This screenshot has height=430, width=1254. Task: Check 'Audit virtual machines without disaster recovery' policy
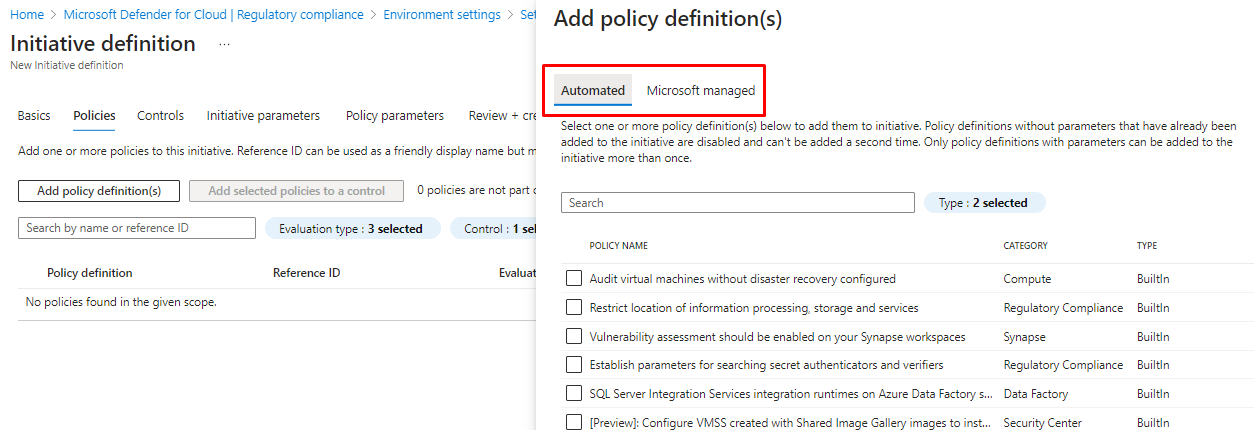pos(574,279)
